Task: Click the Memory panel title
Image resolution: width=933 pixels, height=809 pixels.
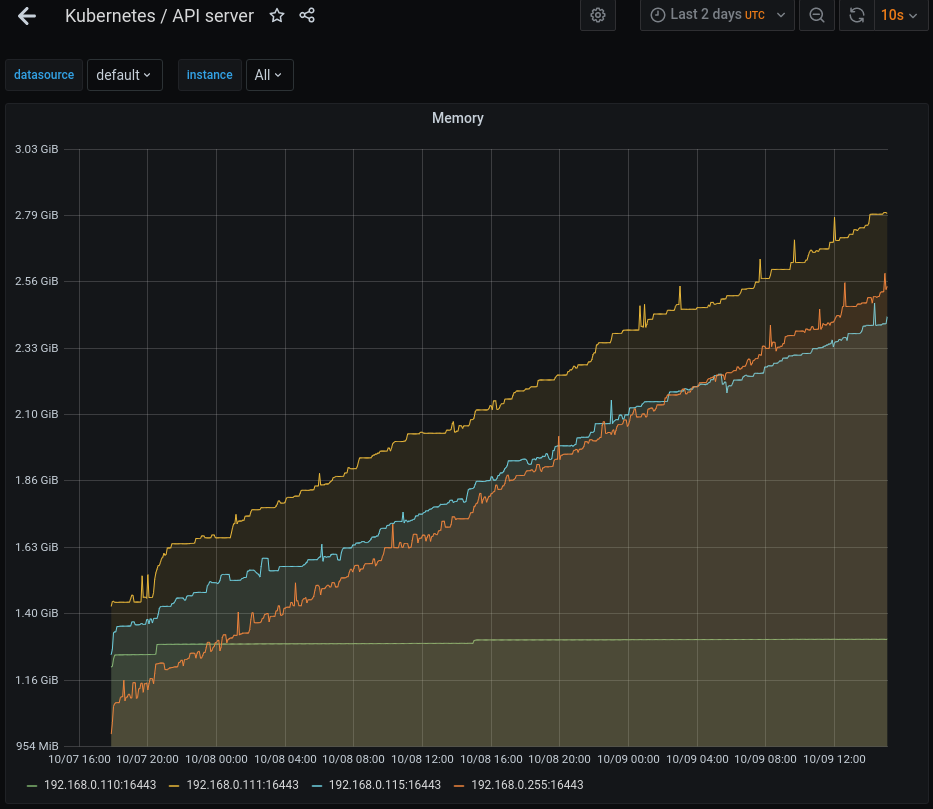Action: 458,118
